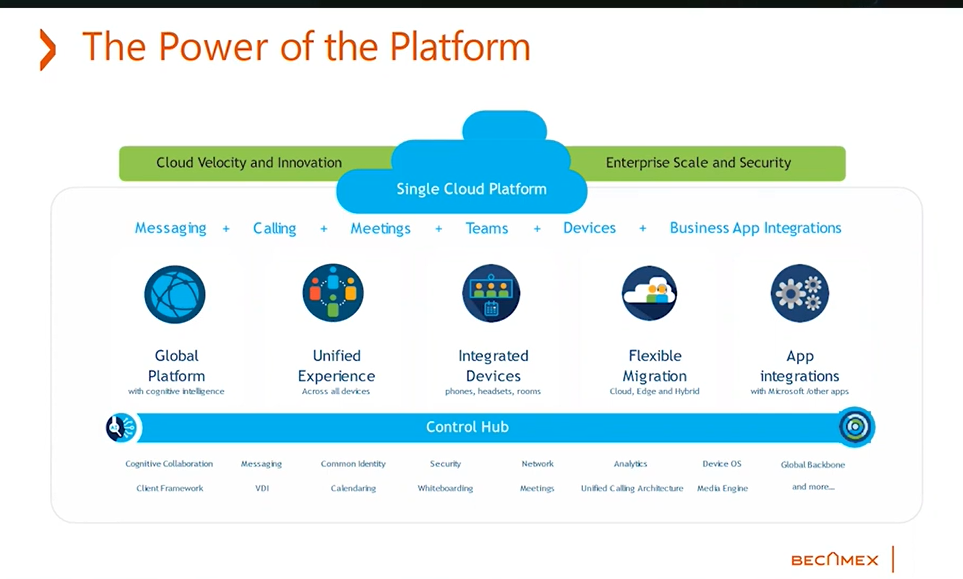Click the blue Control Hub bar
Image resolution: width=963 pixels, height=579 pixels.
tap(467, 427)
